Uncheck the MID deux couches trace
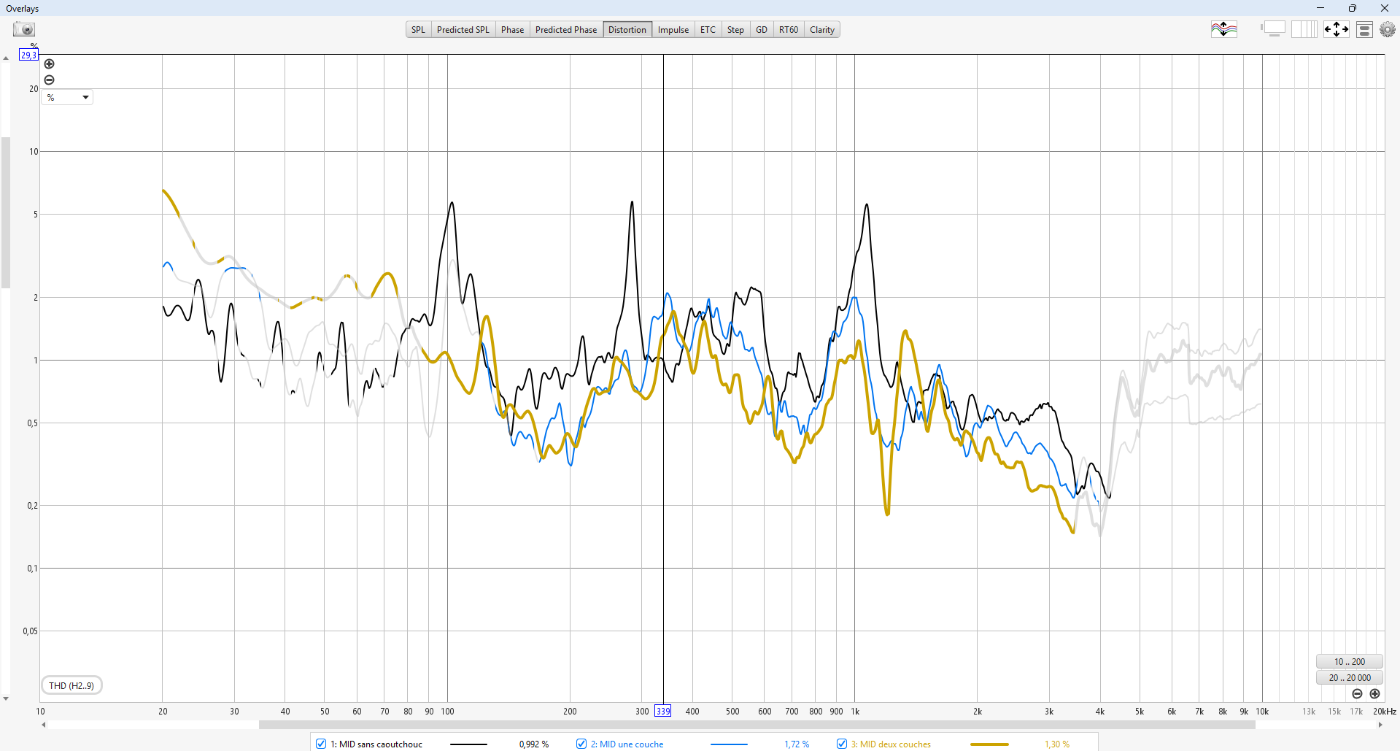Viewport: 1400px width, 751px height. tap(842, 744)
